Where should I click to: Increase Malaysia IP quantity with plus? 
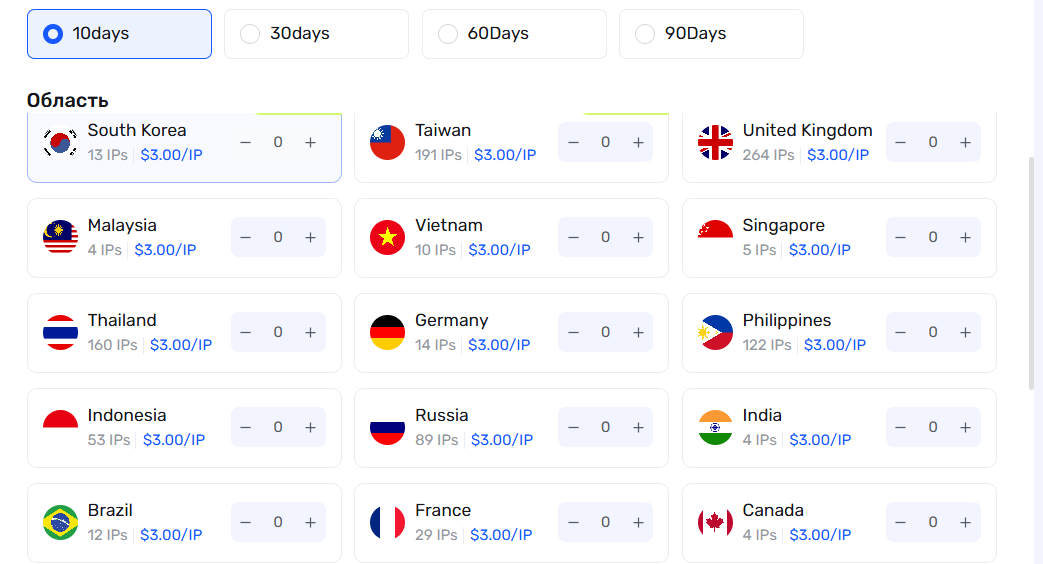pyautogui.click(x=310, y=237)
